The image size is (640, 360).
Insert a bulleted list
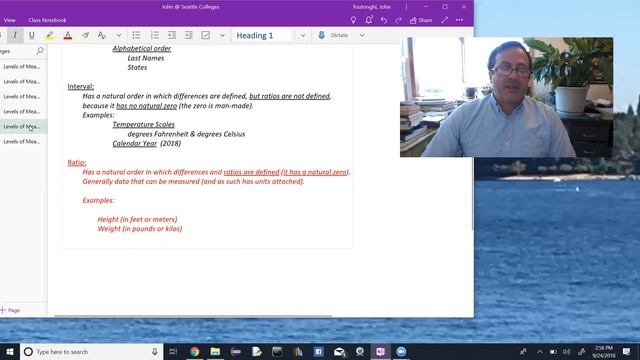136,35
